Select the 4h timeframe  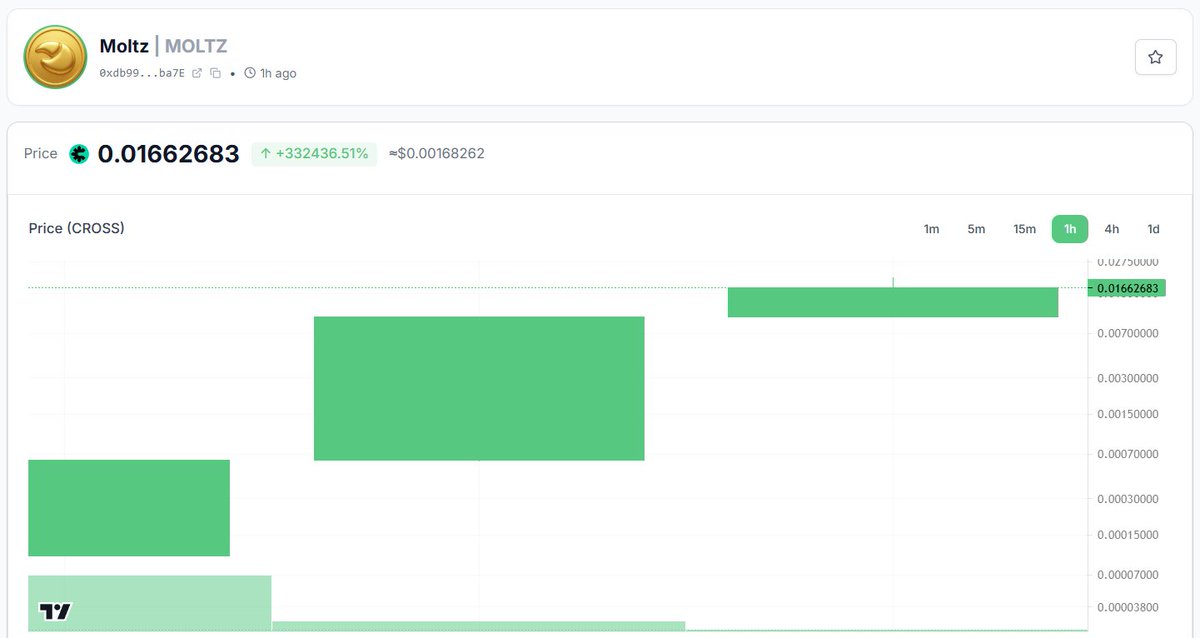1111,229
